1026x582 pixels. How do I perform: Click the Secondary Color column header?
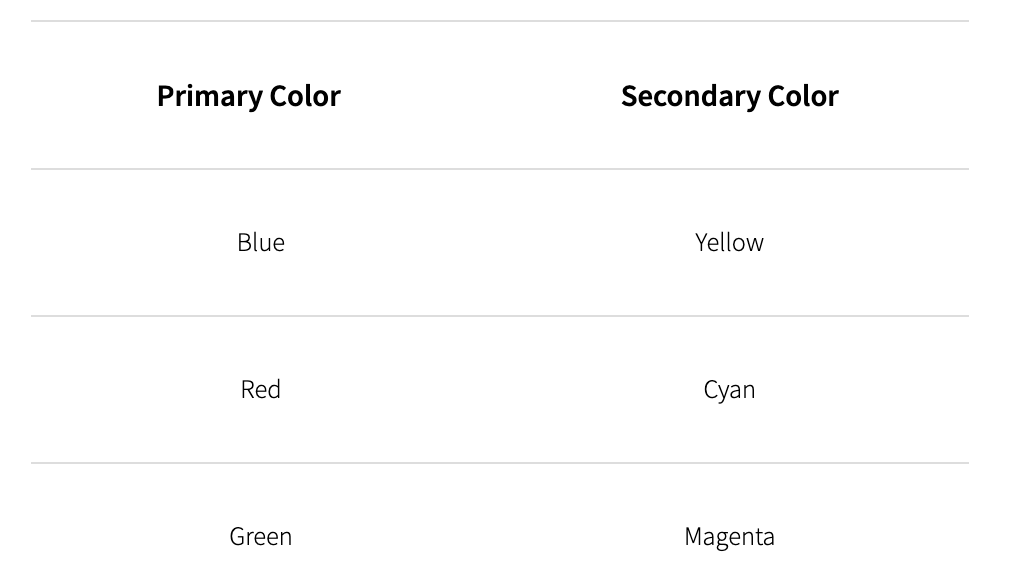pyautogui.click(x=729, y=96)
